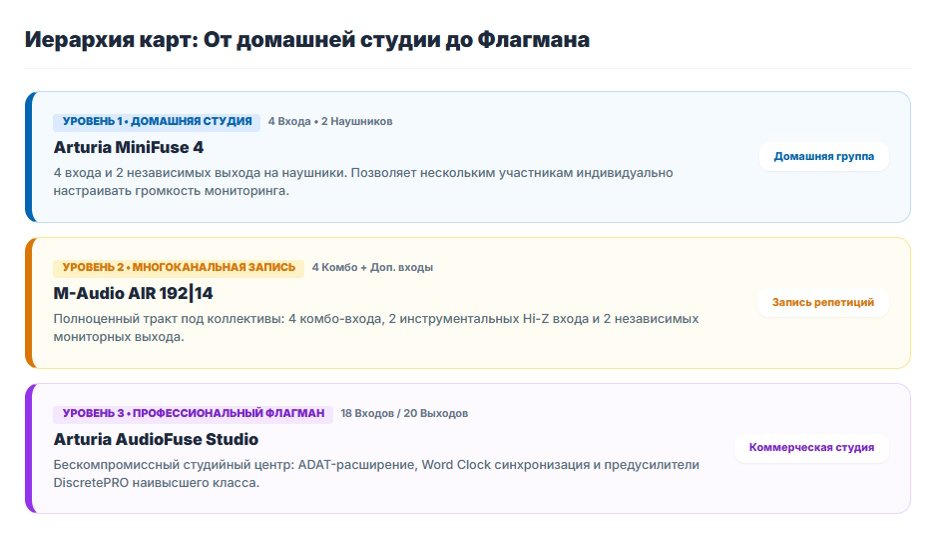Click the '18 Входов / 20 Выходов' spec text
Viewport: 940px width, 538px height.
[x=404, y=414]
